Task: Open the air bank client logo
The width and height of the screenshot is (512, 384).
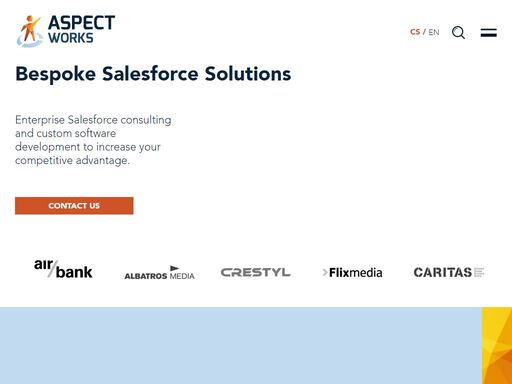Action: tap(63, 269)
